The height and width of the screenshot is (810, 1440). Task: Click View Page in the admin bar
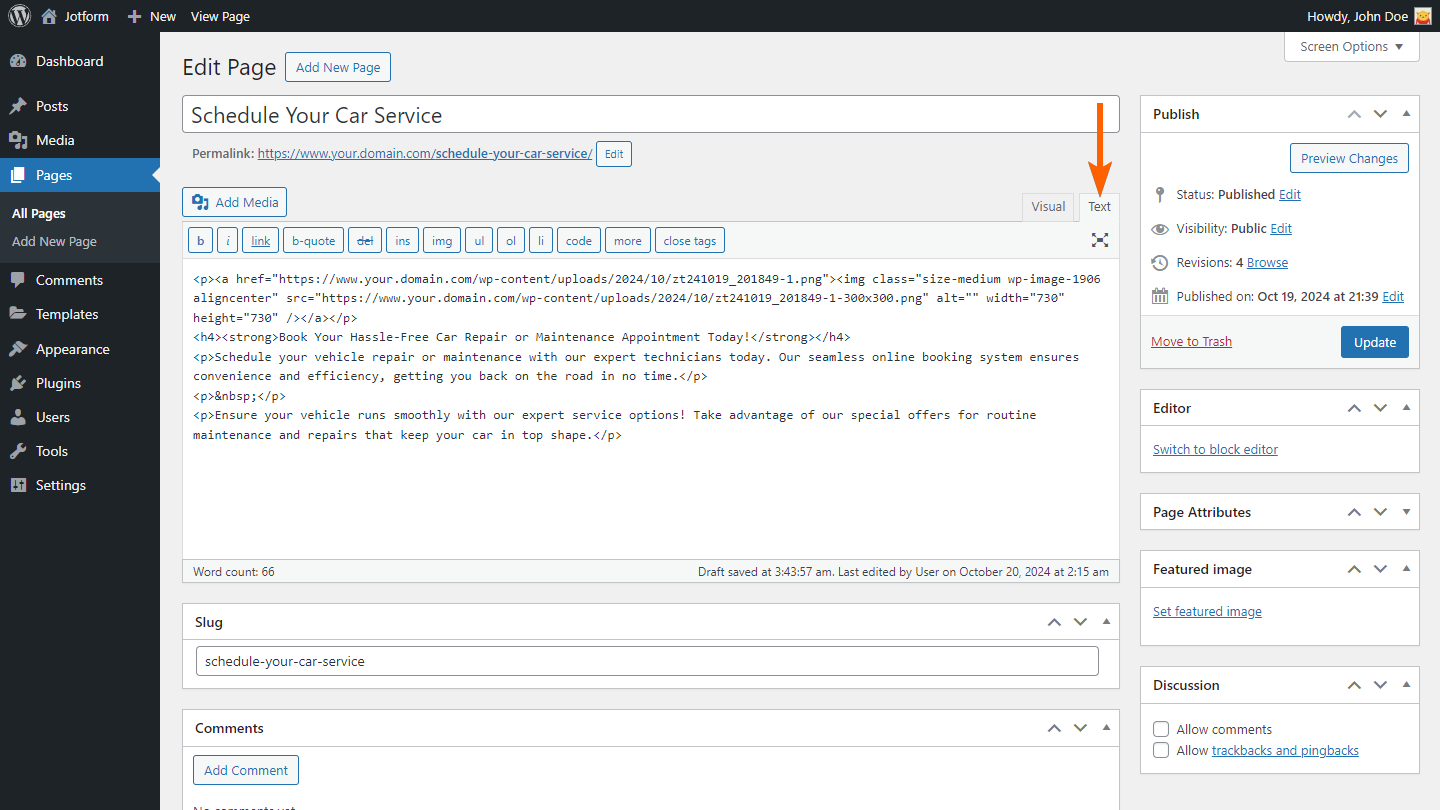220,16
